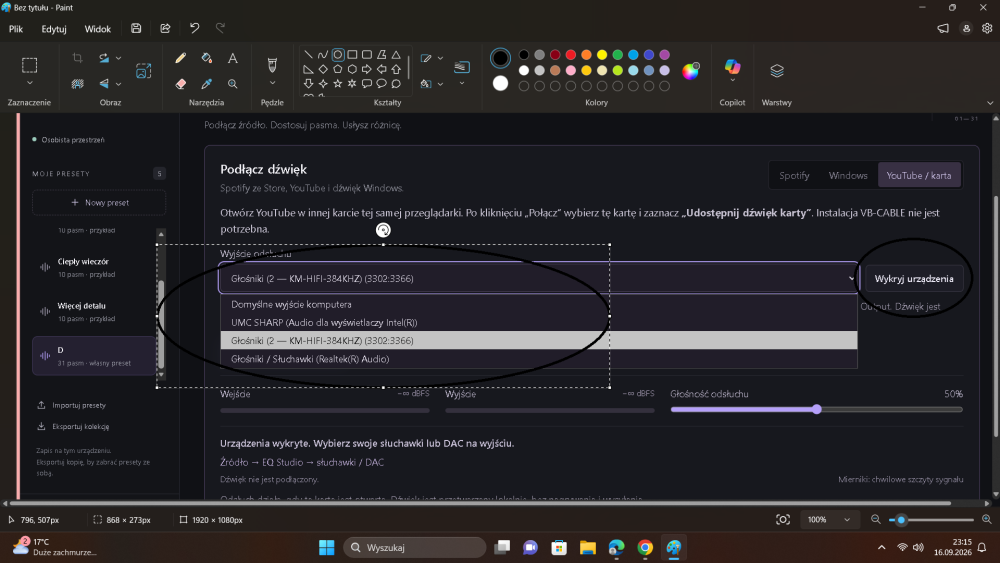Click the shapes gallery scrollbar
This screenshot has width=1000, height=563.
[x=408, y=68]
